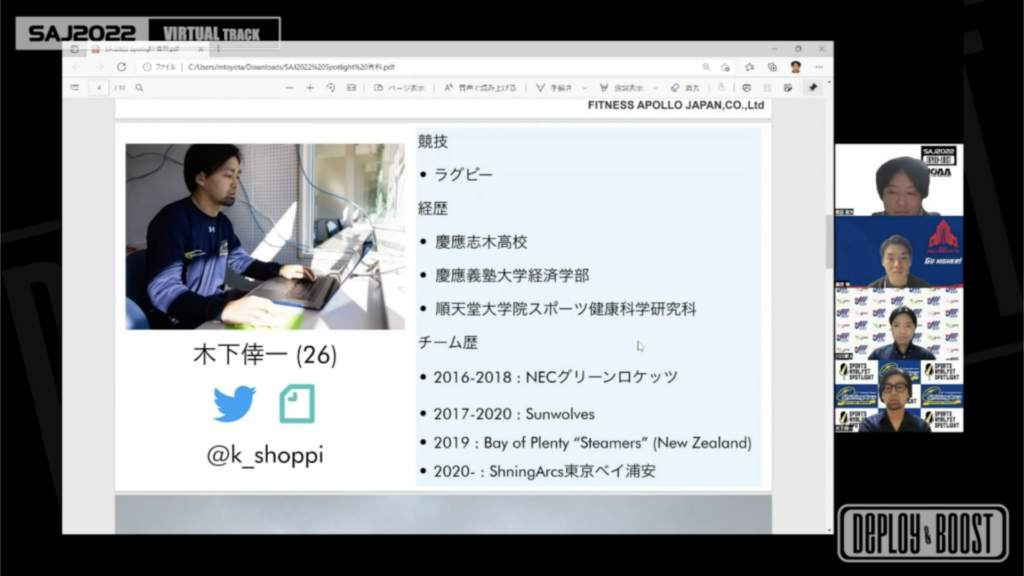Click the @k_shoppi handle text
This screenshot has width=1024, height=576.
[264, 455]
